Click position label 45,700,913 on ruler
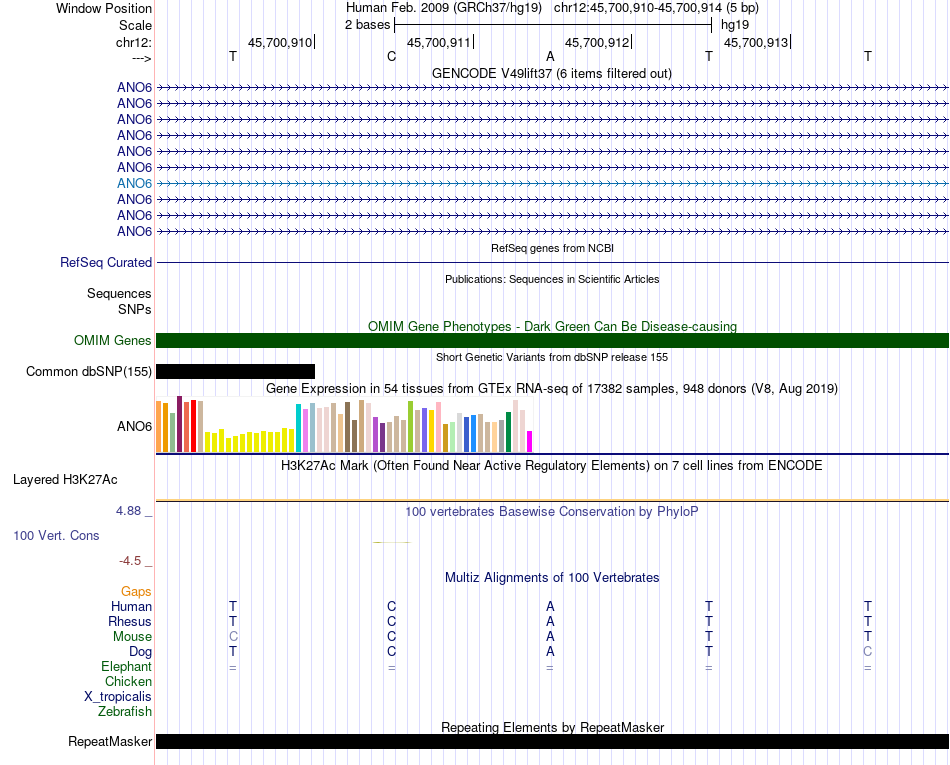This screenshot has height=765, width=950. coord(756,42)
